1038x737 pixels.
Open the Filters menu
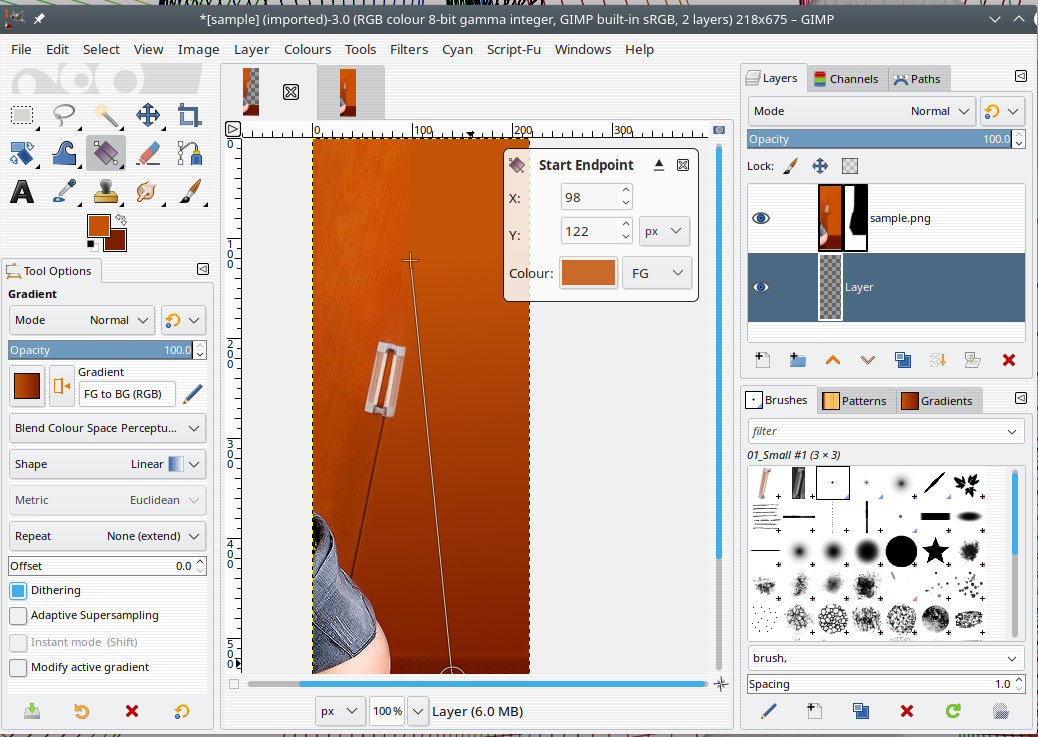point(408,49)
